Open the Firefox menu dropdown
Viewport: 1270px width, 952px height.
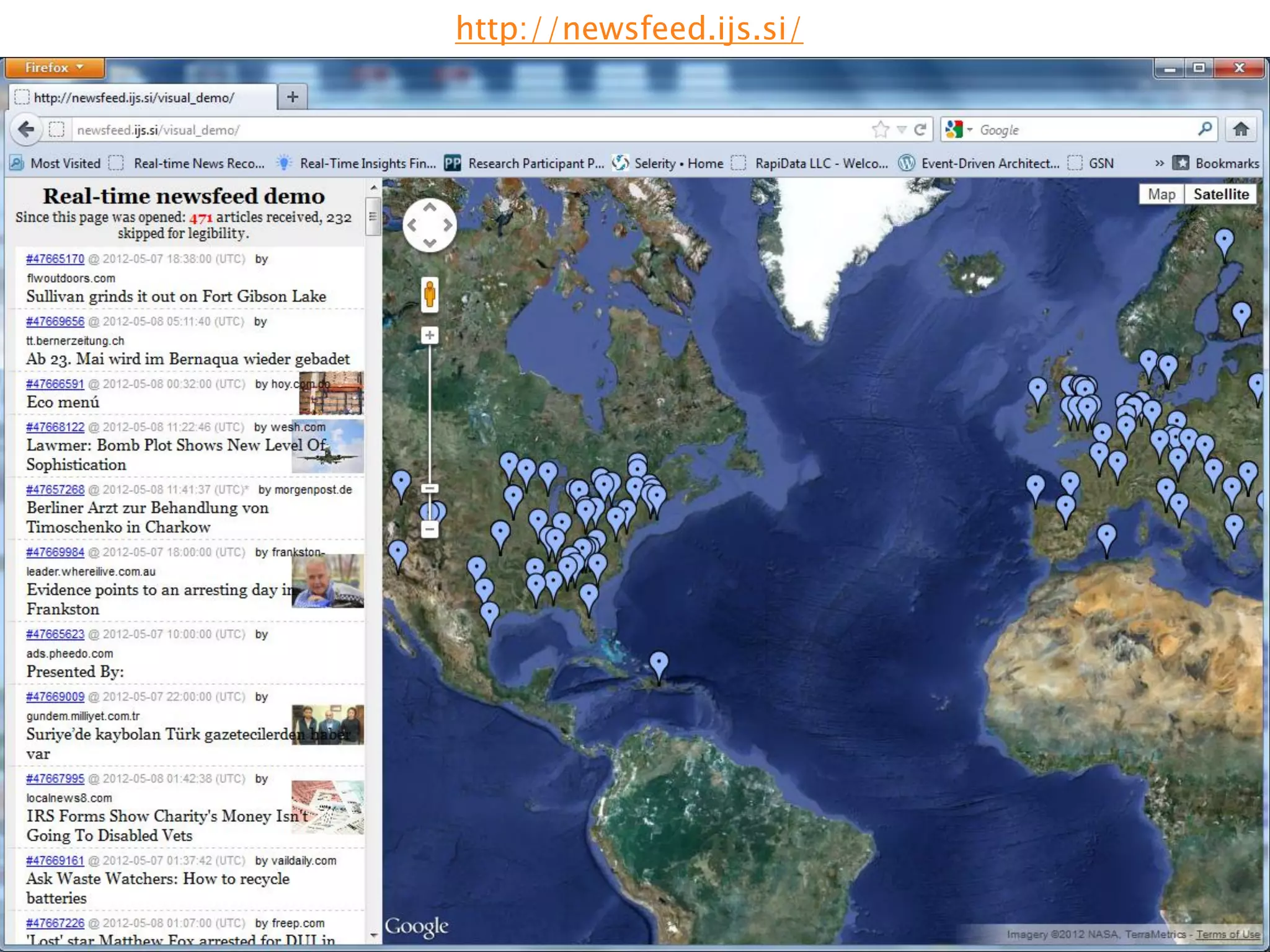click(55, 68)
